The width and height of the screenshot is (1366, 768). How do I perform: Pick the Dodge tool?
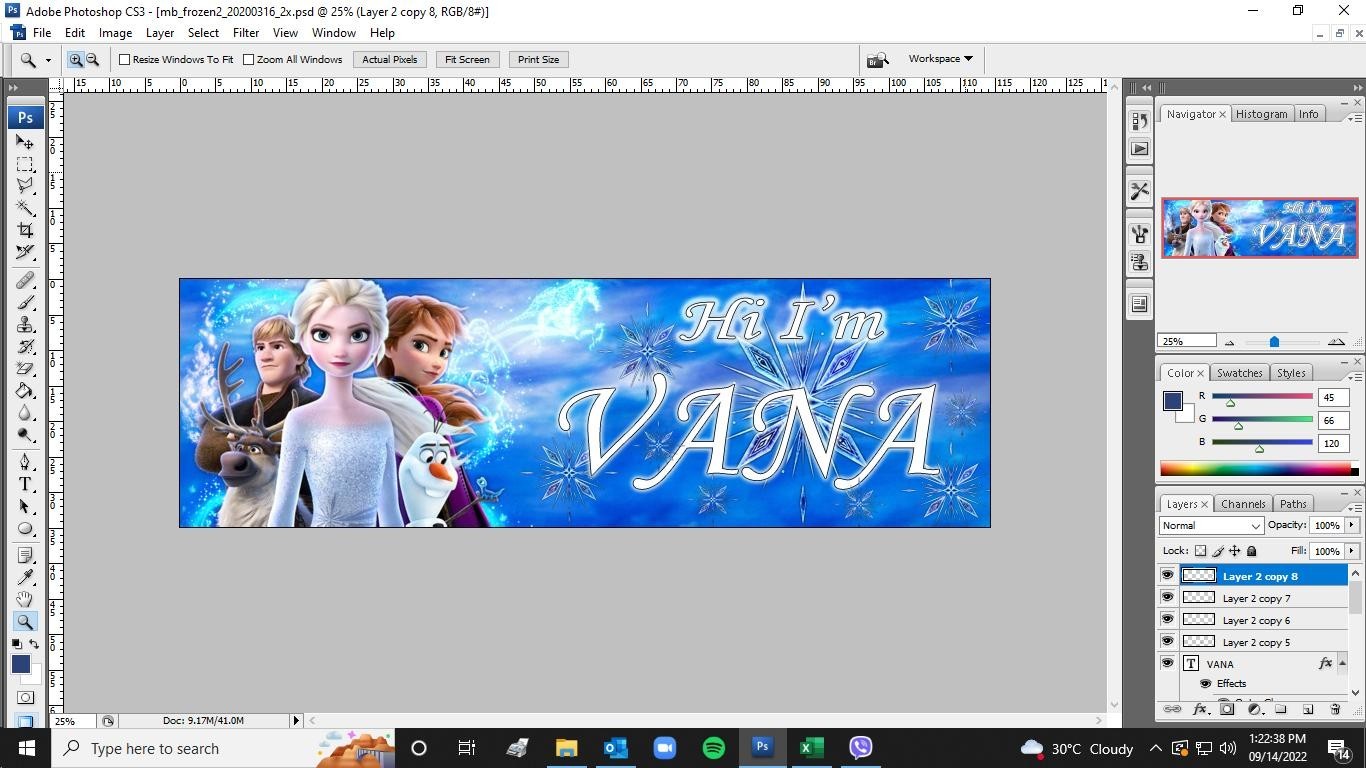pos(25,435)
